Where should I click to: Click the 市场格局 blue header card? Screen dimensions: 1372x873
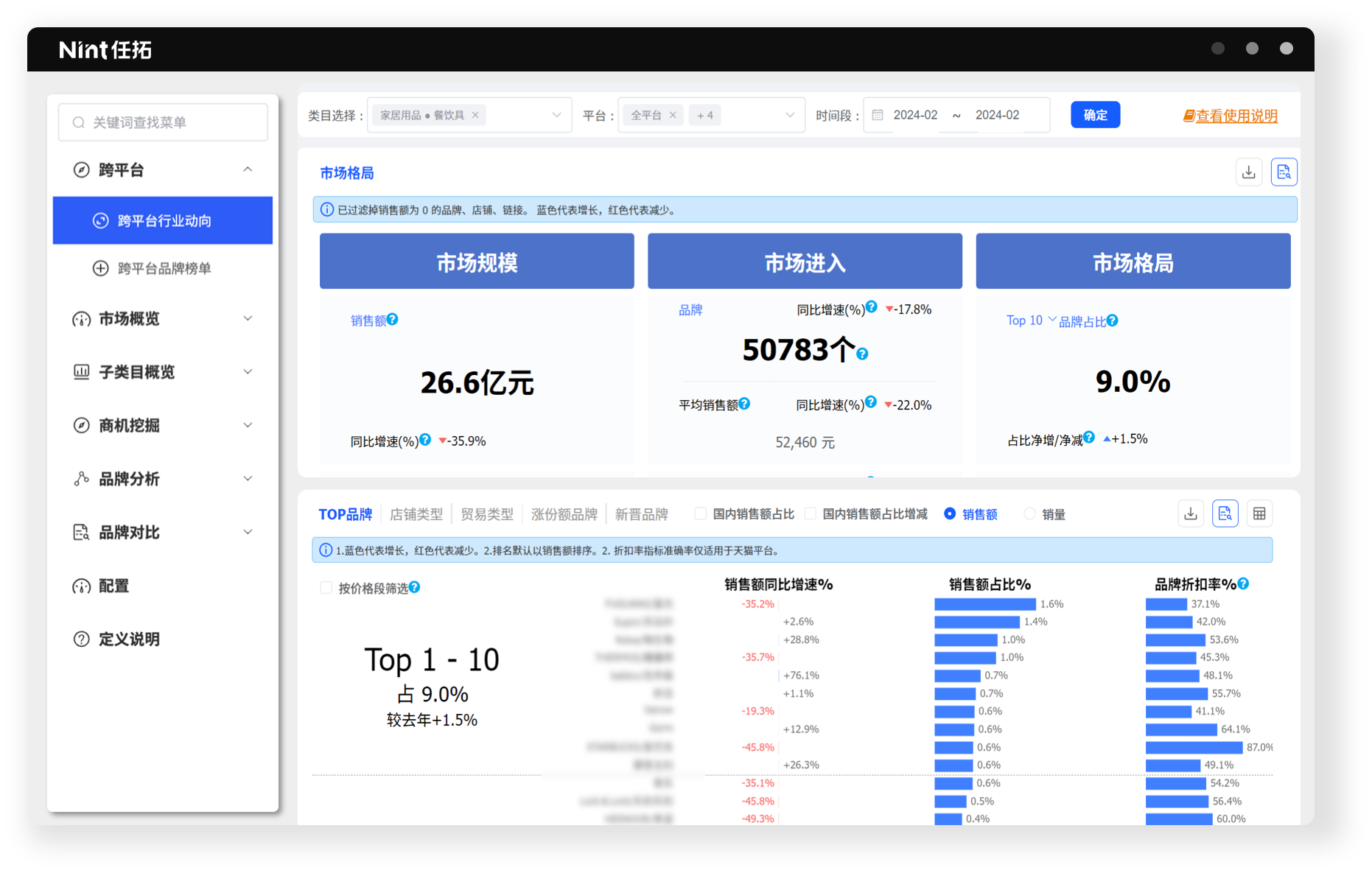[1133, 262]
